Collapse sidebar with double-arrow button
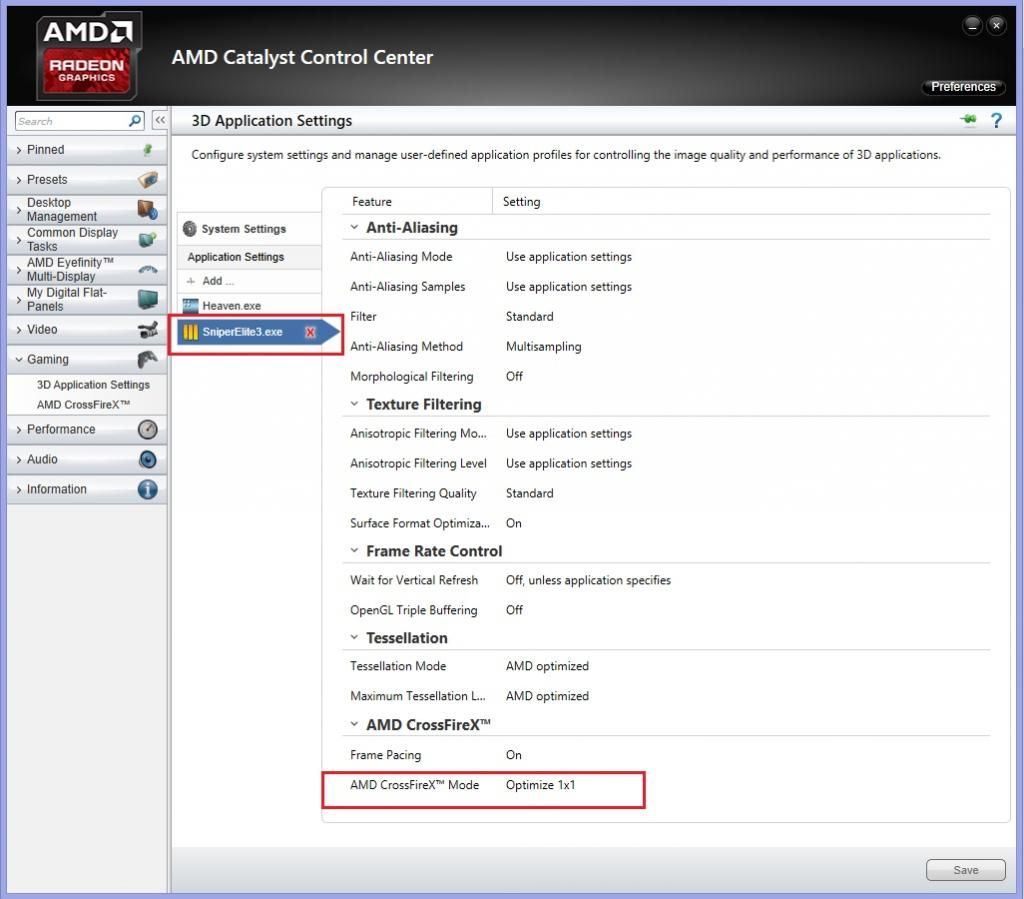 coord(159,120)
